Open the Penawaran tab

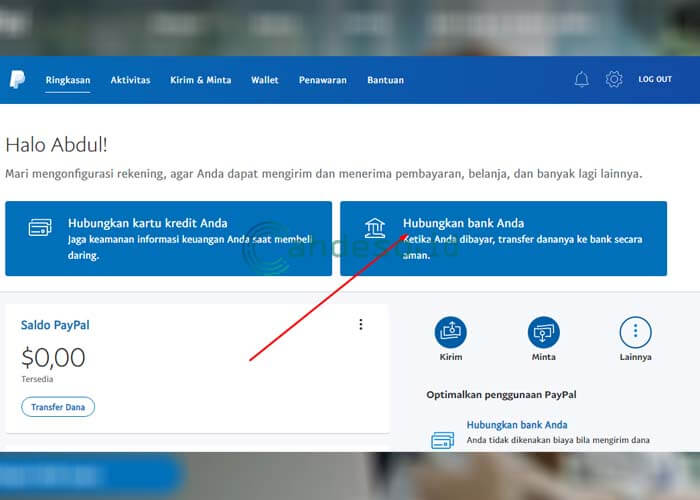tap(323, 80)
